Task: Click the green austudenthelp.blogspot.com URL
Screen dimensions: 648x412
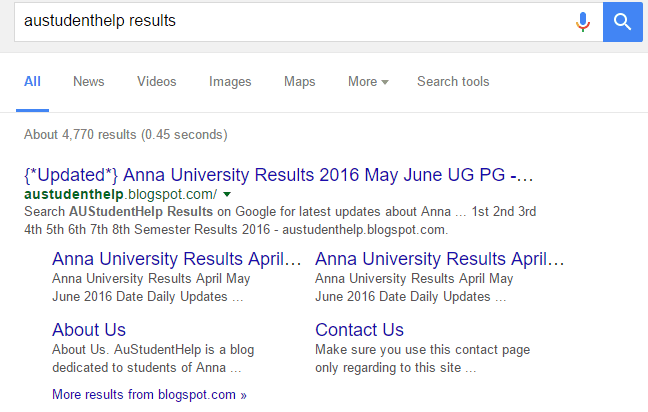Action: (120, 194)
